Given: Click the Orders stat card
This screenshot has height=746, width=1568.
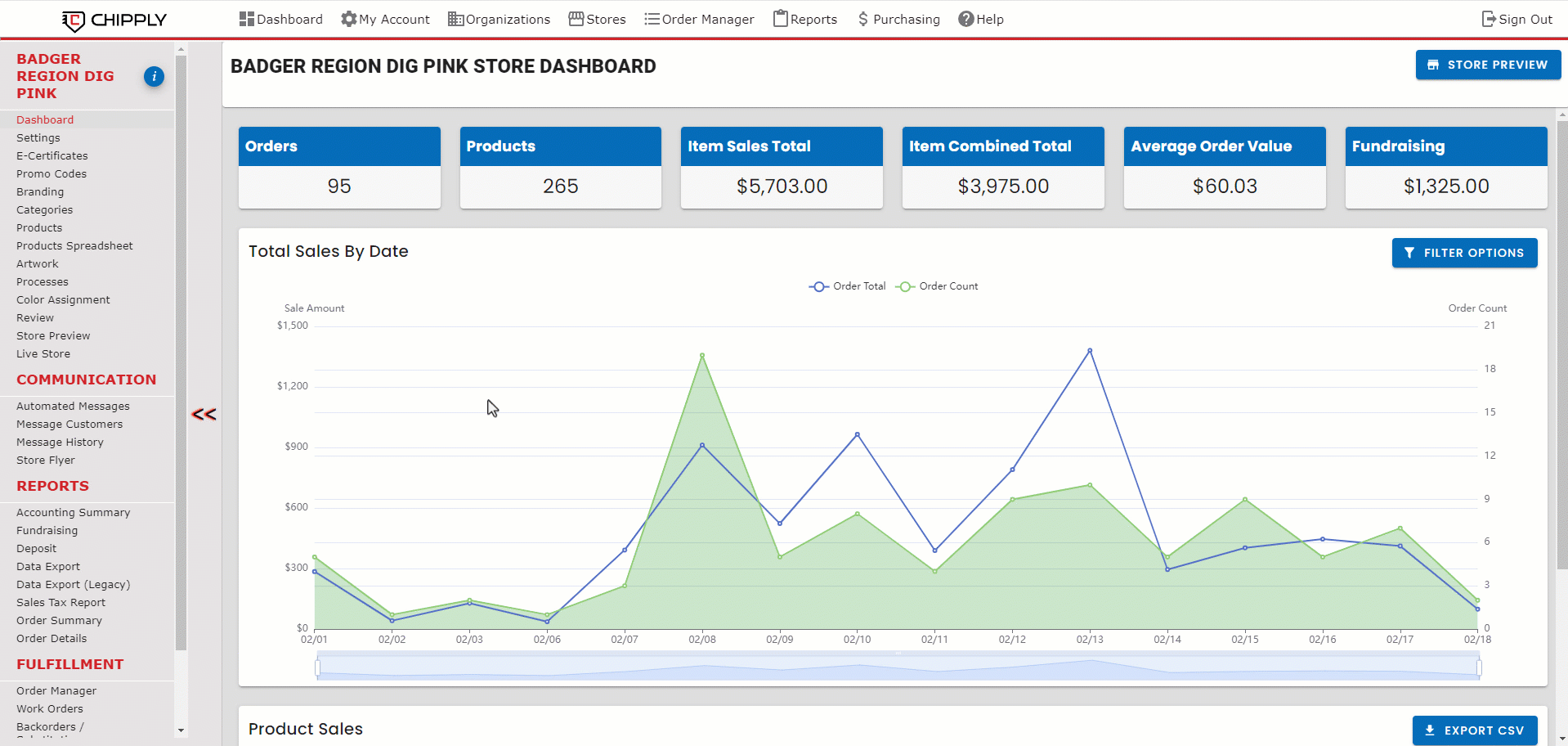Looking at the screenshot, I should pos(339,168).
